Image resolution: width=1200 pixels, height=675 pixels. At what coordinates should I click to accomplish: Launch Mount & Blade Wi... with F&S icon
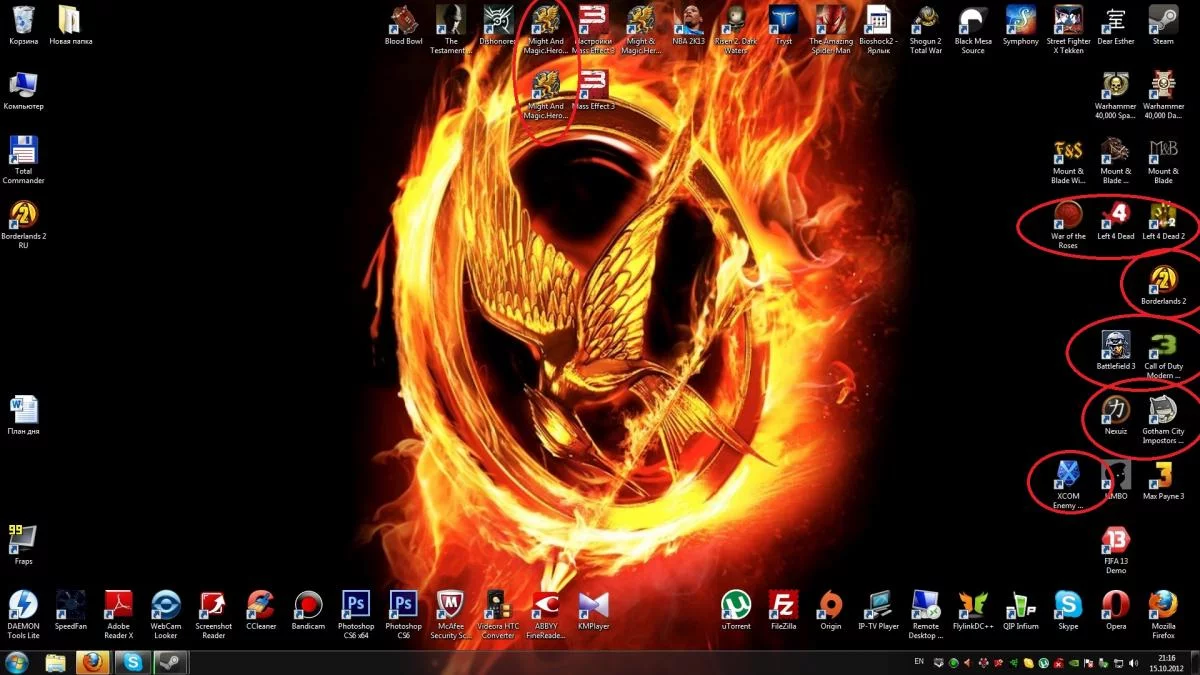point(1068,160)
